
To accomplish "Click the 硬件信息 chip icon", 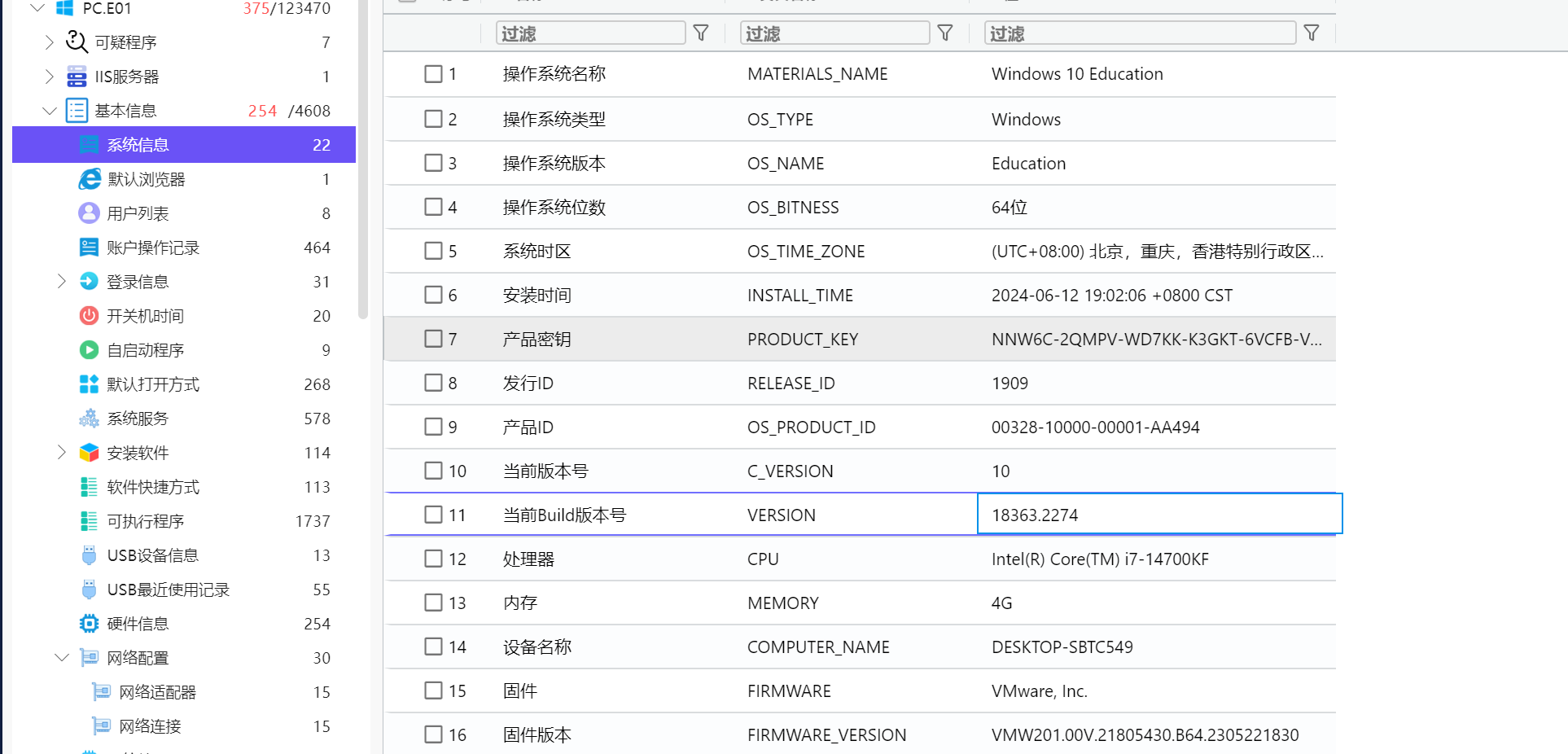I will tap(89, 623).
